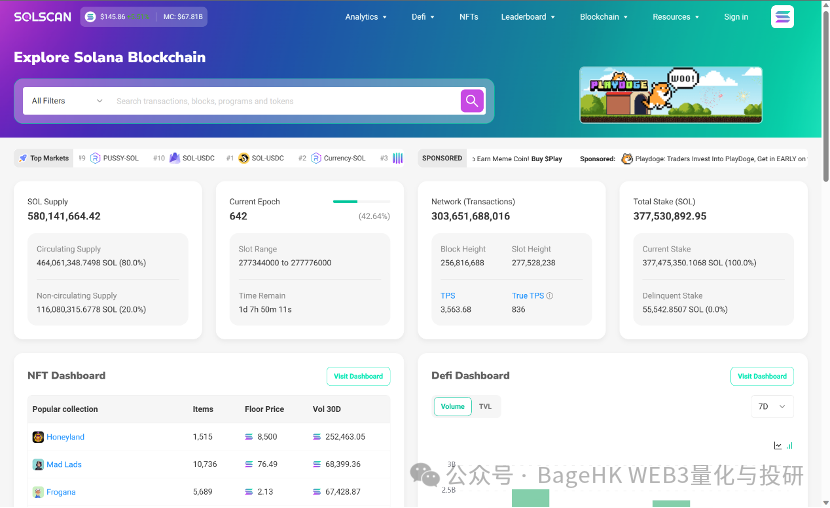Open the NFTs nav item

[x=468, y=17]
